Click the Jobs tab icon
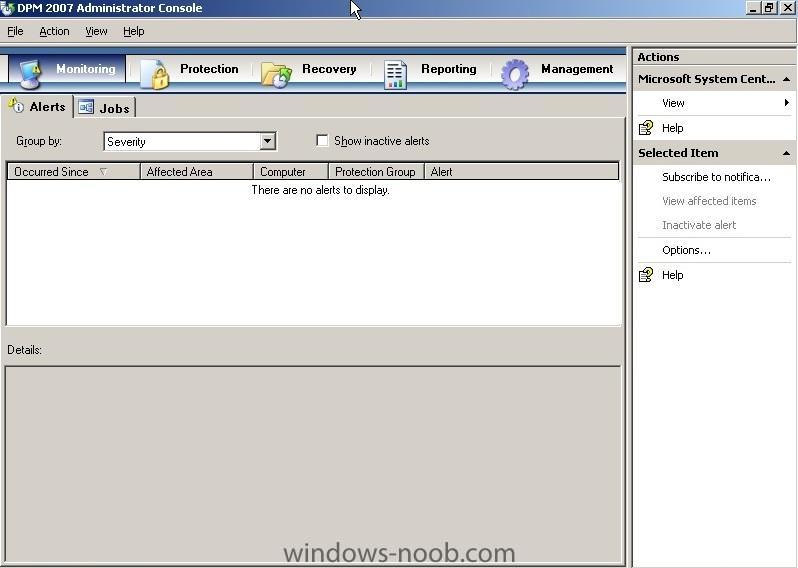The width and height of the screenshot is (798, 568). pos(86,106)
